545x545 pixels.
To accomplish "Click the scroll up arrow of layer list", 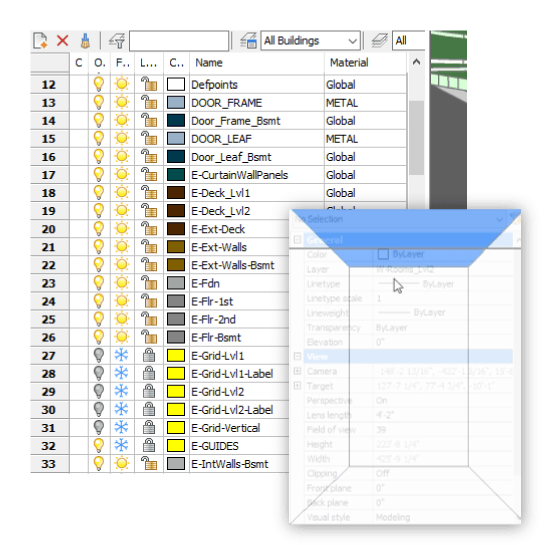I will coord(416,63).
